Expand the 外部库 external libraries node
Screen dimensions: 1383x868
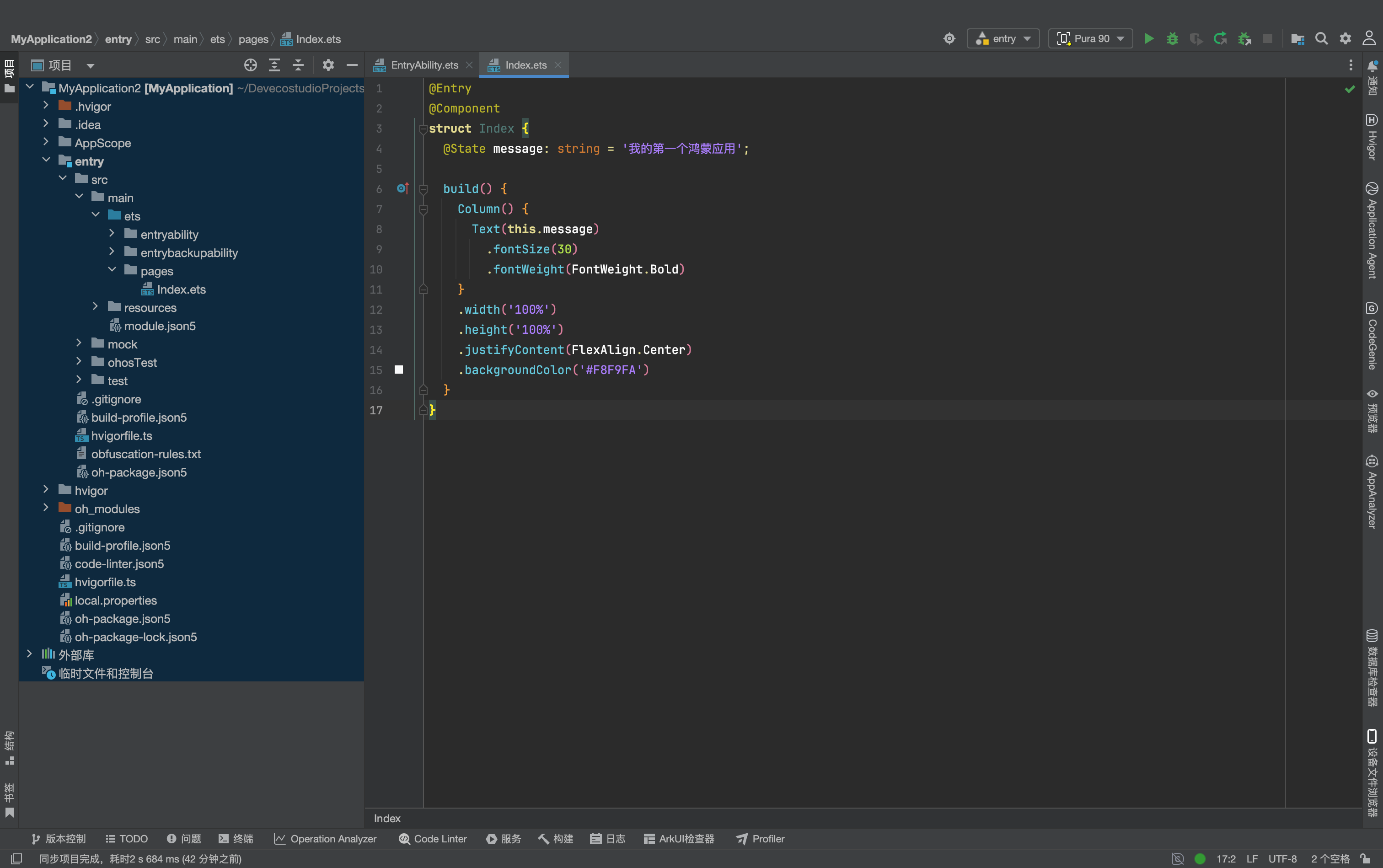tap(29, 654)
